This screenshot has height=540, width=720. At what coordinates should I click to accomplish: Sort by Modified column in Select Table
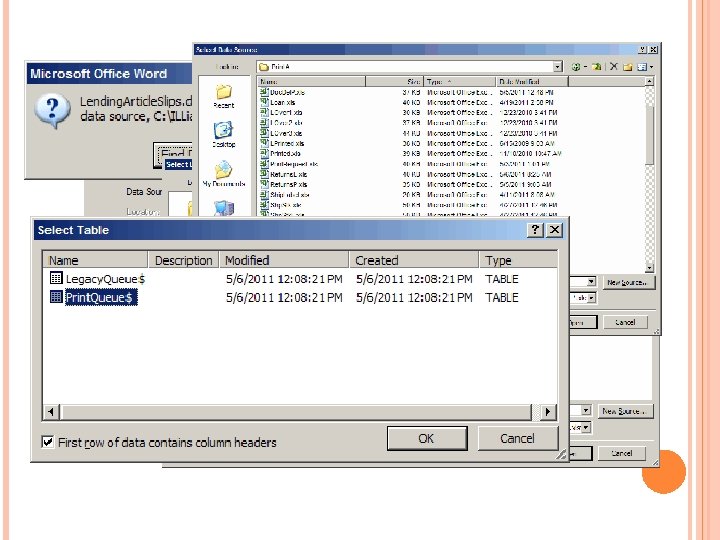point(284,260)
